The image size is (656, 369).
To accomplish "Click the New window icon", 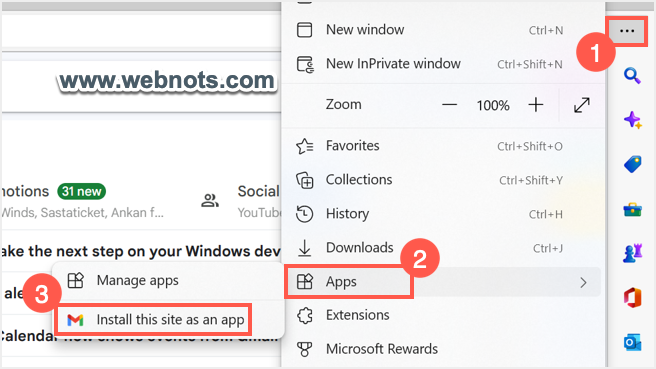I will [304, 30].
